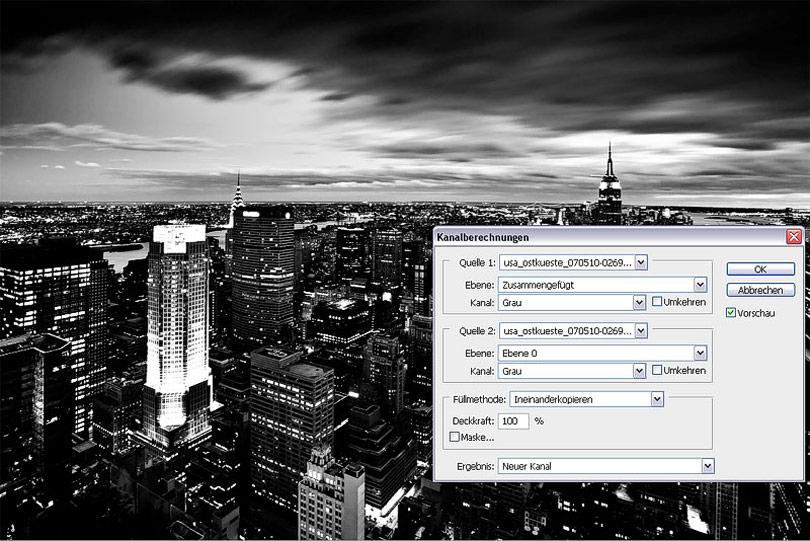810x541 pixels.
Task: Open the Quelle 1 document dropdown
Action: pyautogui.click(x=573, y=262)
